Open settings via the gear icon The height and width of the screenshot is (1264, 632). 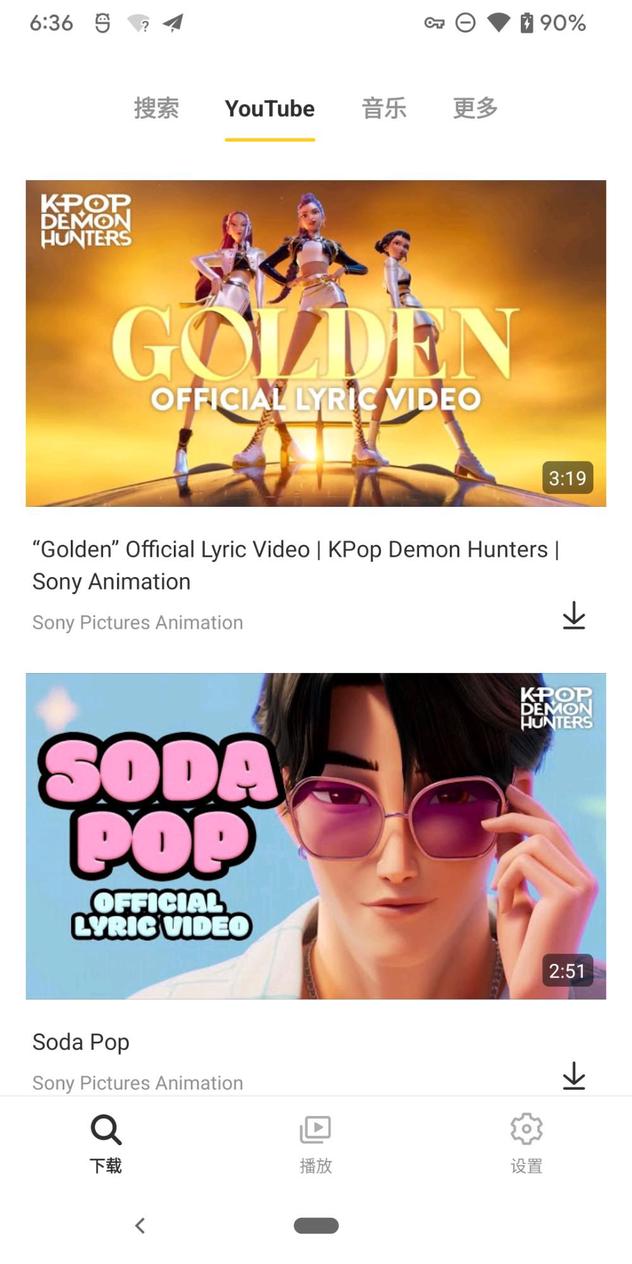526,1129
